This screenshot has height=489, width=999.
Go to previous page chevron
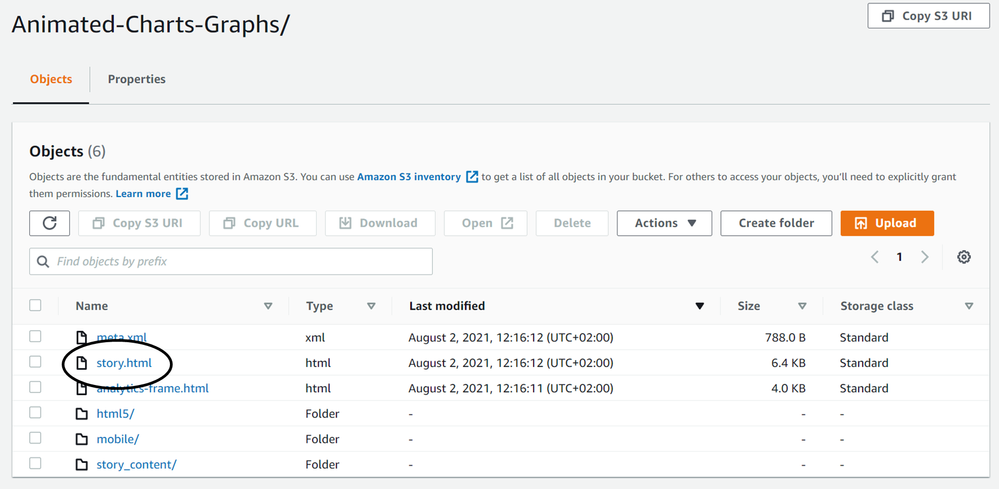coord(875,257)
